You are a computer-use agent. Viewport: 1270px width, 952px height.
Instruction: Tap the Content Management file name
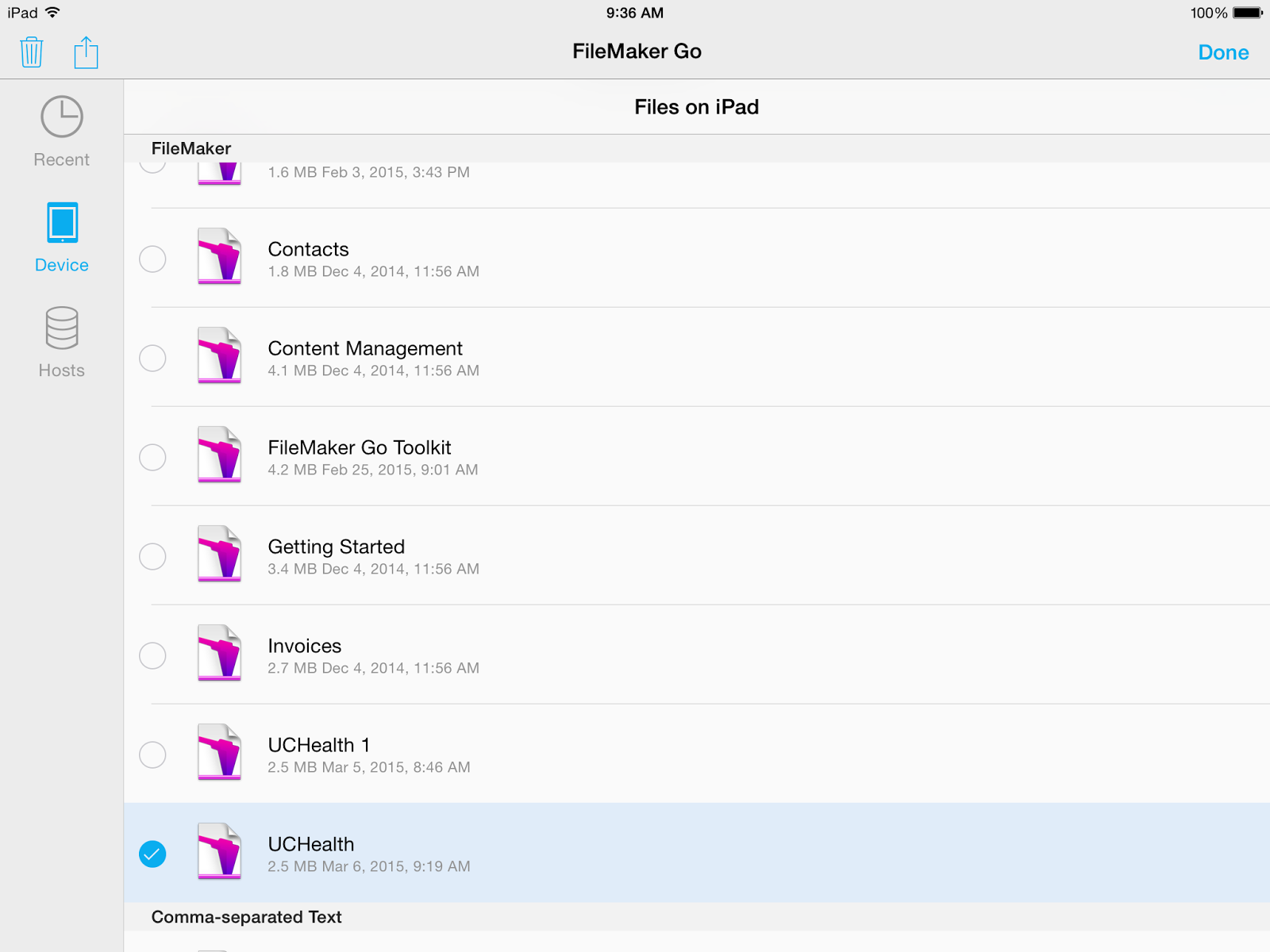click(x=364, y=348)
